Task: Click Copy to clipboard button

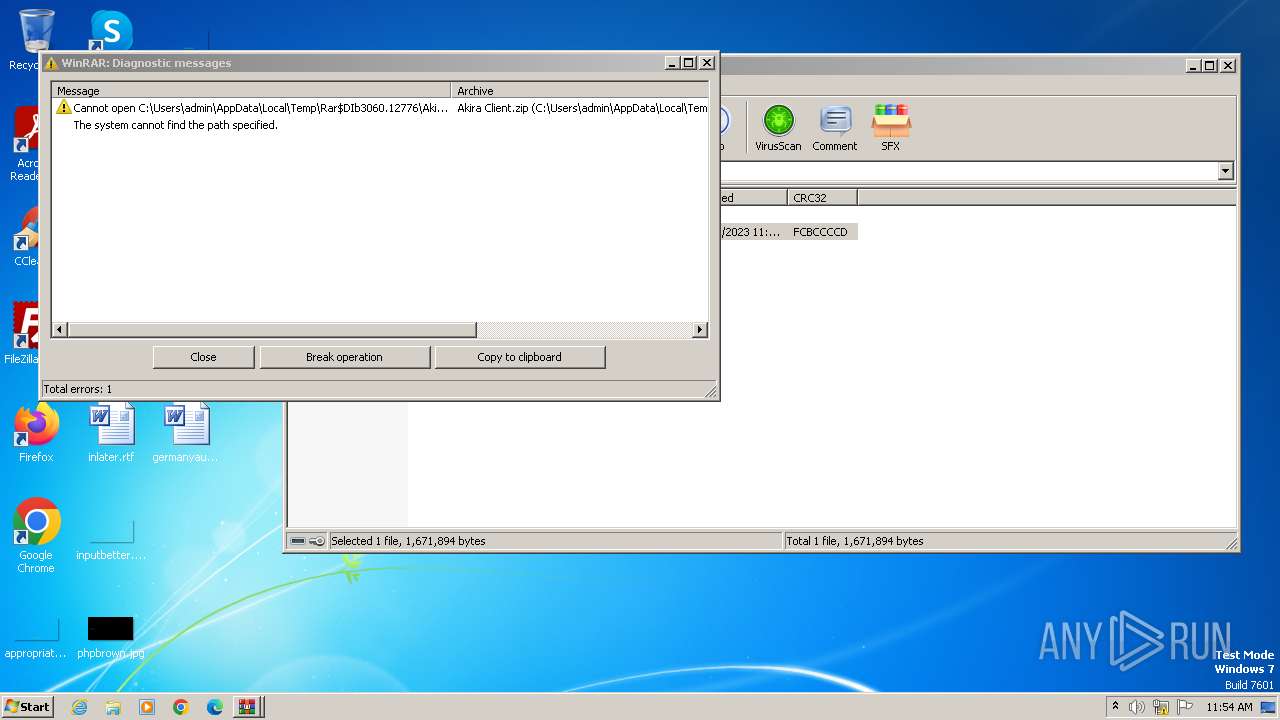Action: tap(519, 357)
